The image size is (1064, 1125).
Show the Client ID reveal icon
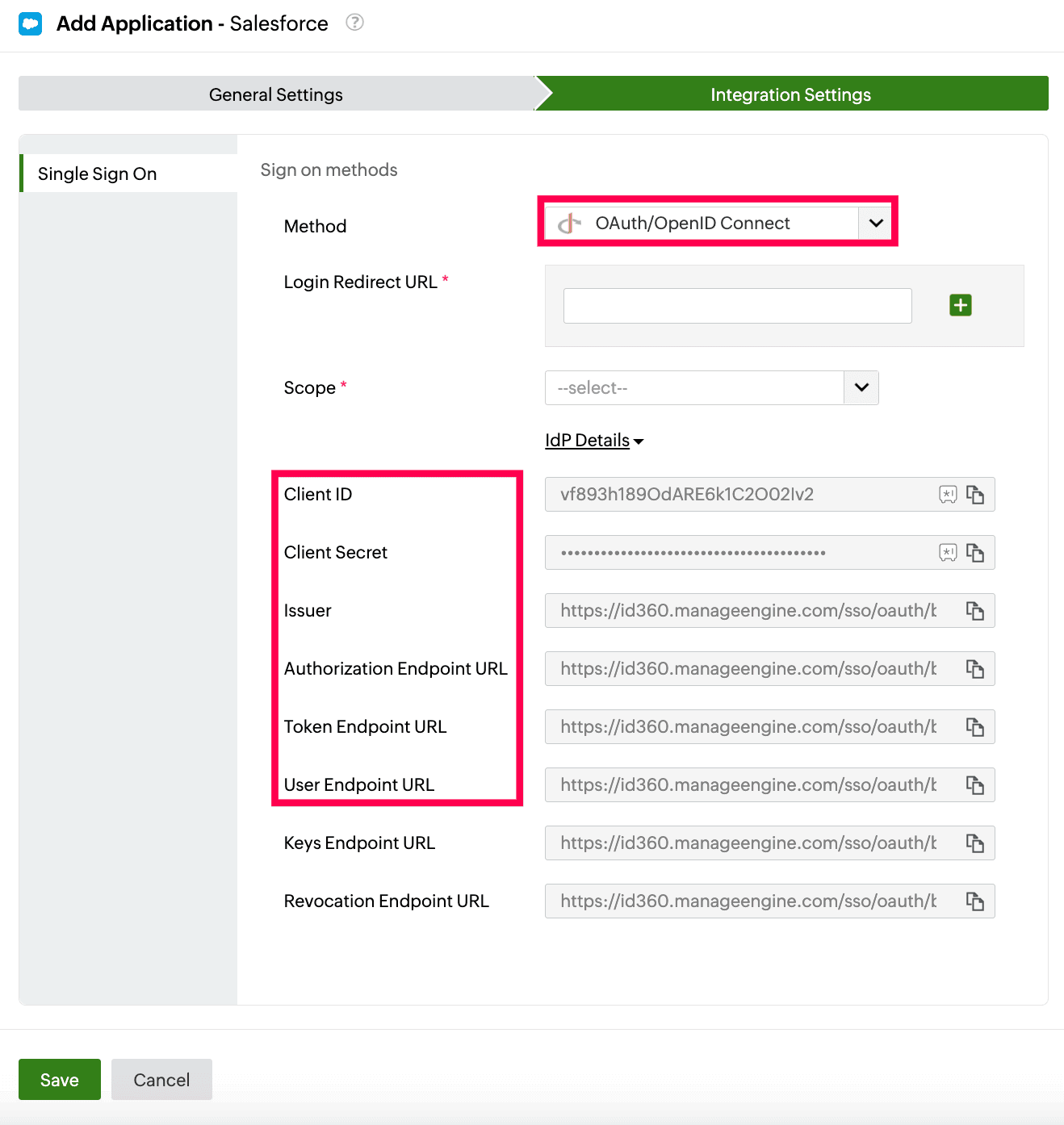point(948,495)
